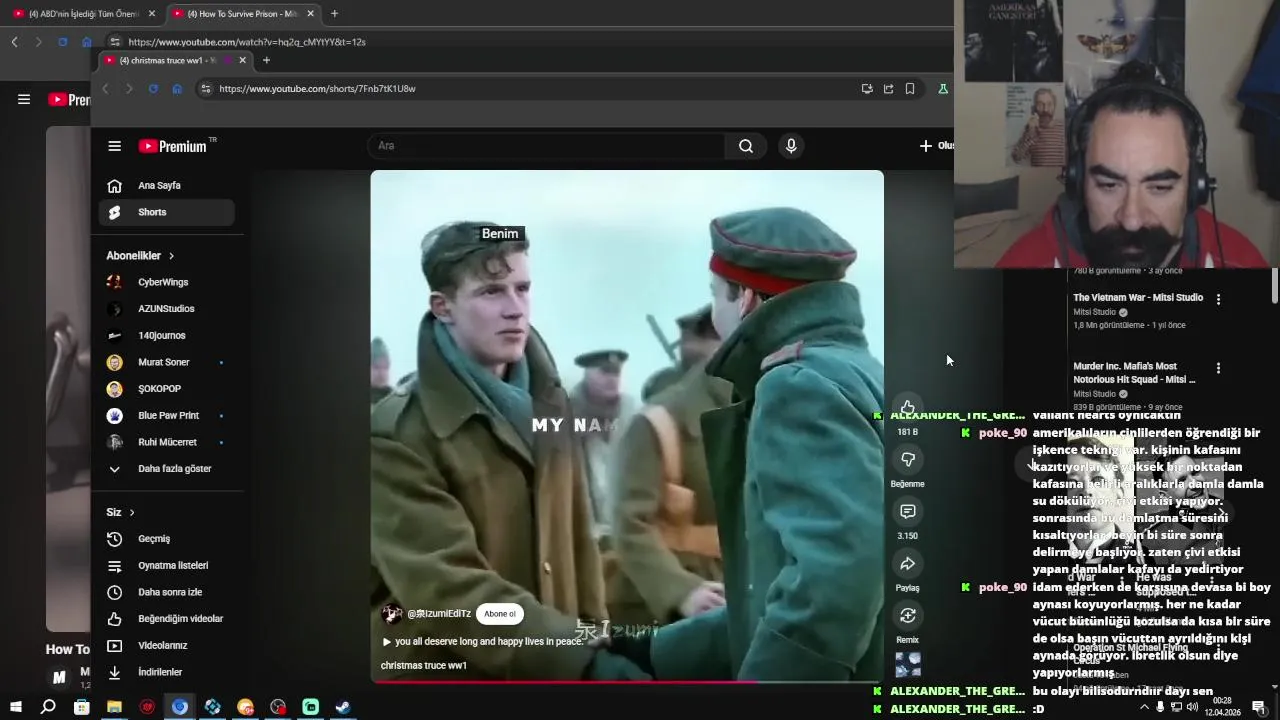This screenshot has width=1280, height=720.
Task: Click the volume icon in system tray
Action: (1192, 707)
